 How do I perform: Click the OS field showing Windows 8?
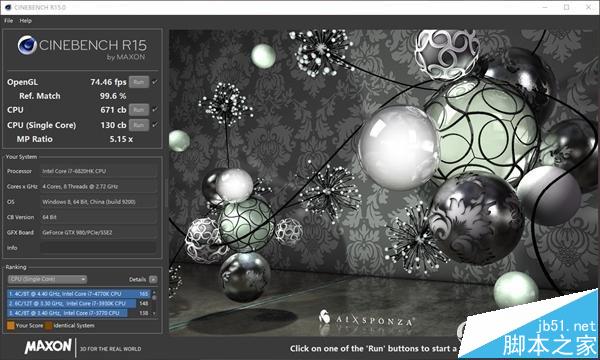pos(99,202)
